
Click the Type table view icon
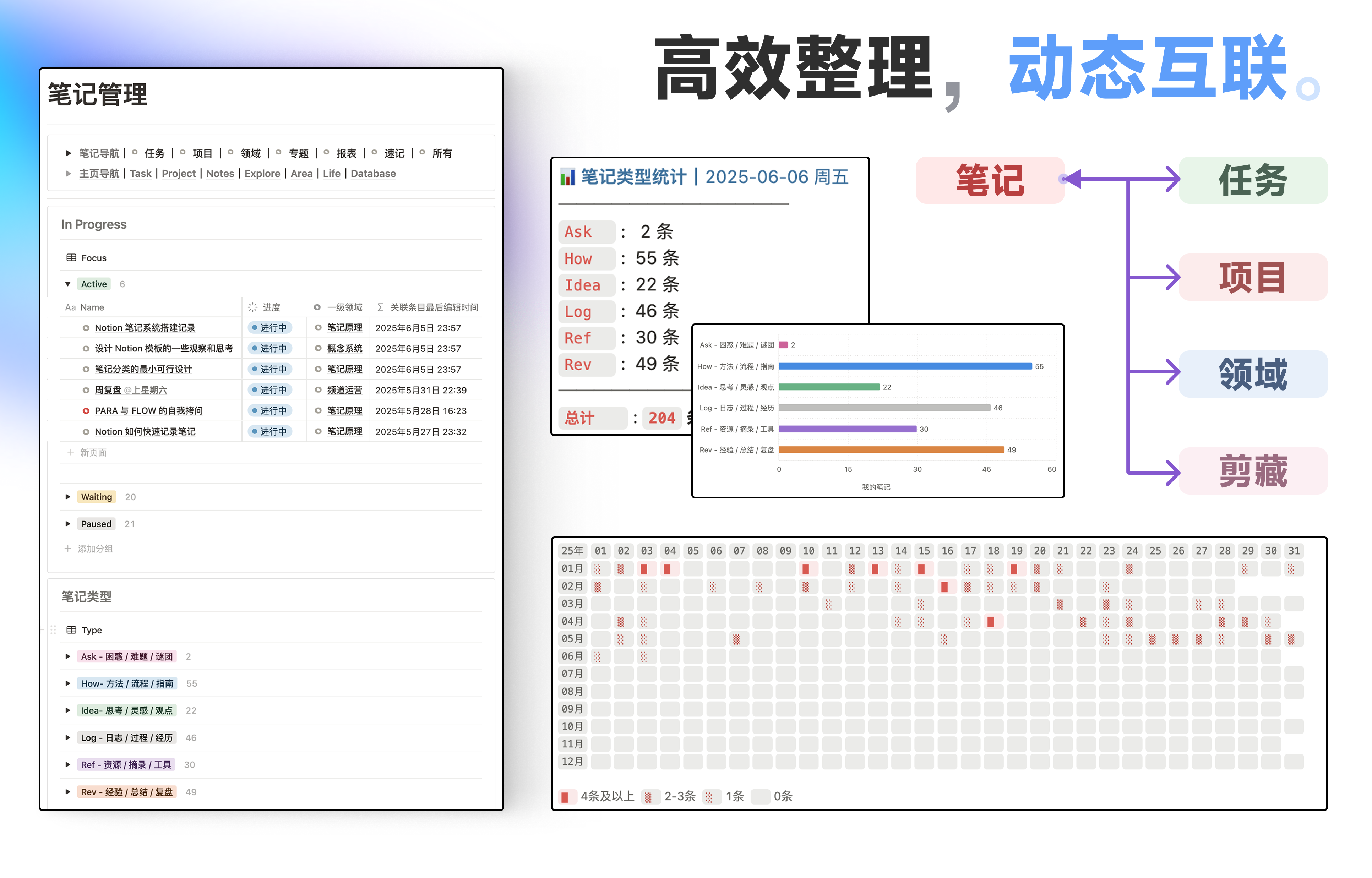[x=71, y=630]
